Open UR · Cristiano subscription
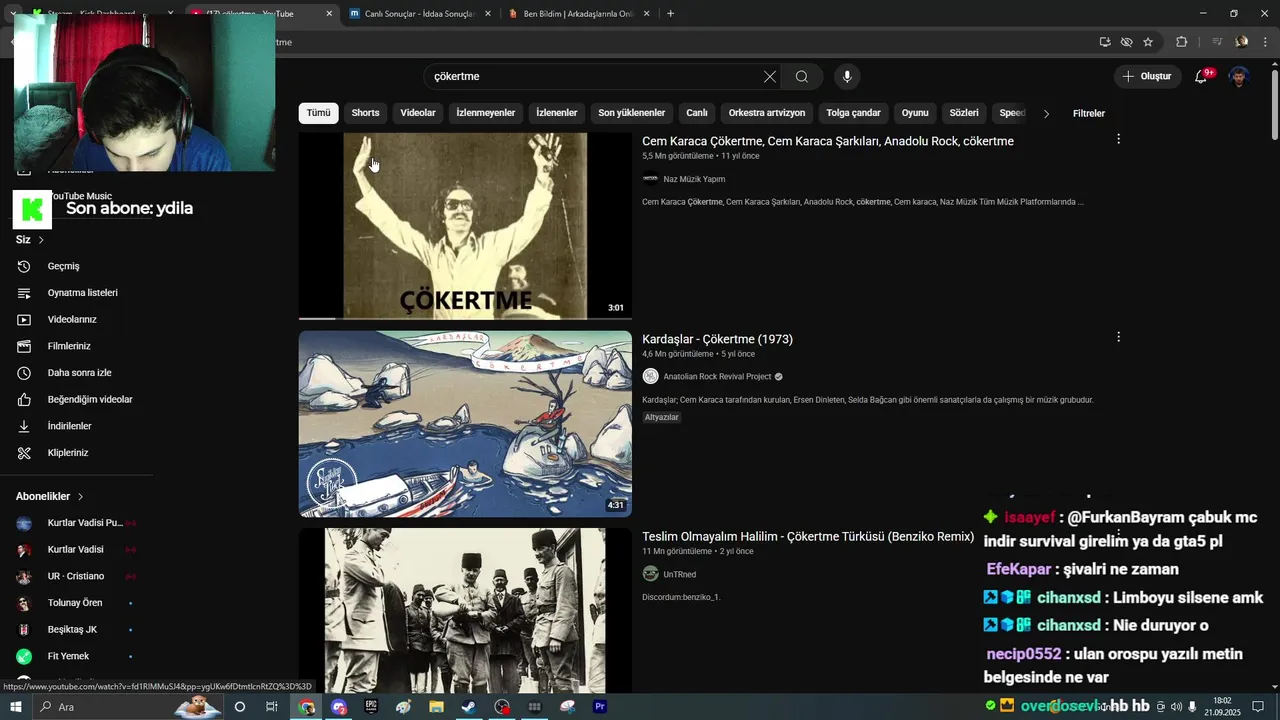Viewport: 1280px width, 720px height. pos(76,576)
